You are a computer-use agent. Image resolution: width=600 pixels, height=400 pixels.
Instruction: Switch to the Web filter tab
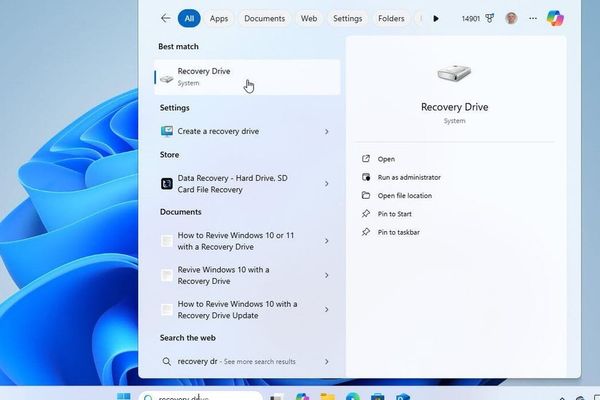pyautogui.click(x=309, y=18)
